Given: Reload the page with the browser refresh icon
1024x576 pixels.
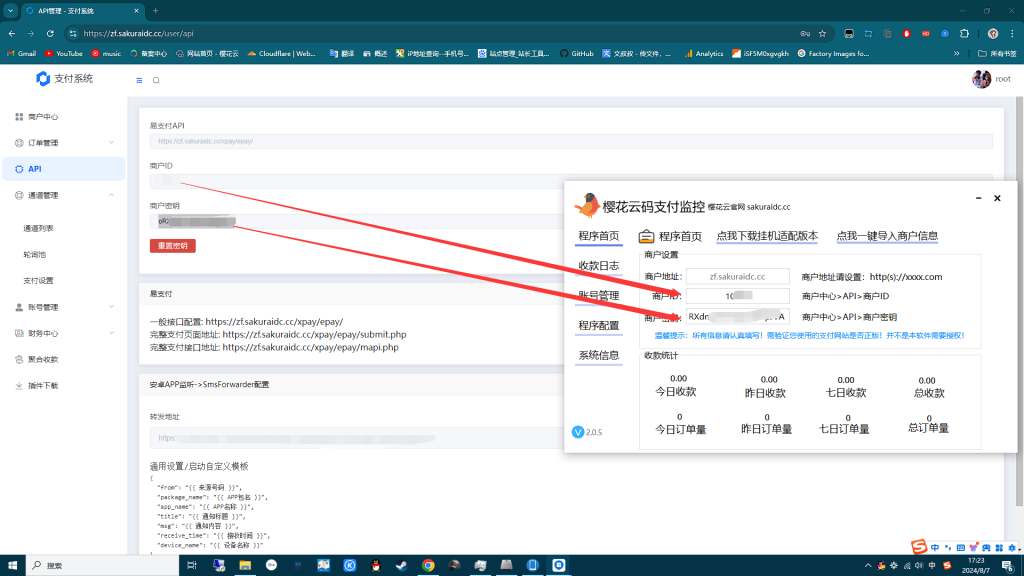Looking at the screenshot, I should [50, 33].
